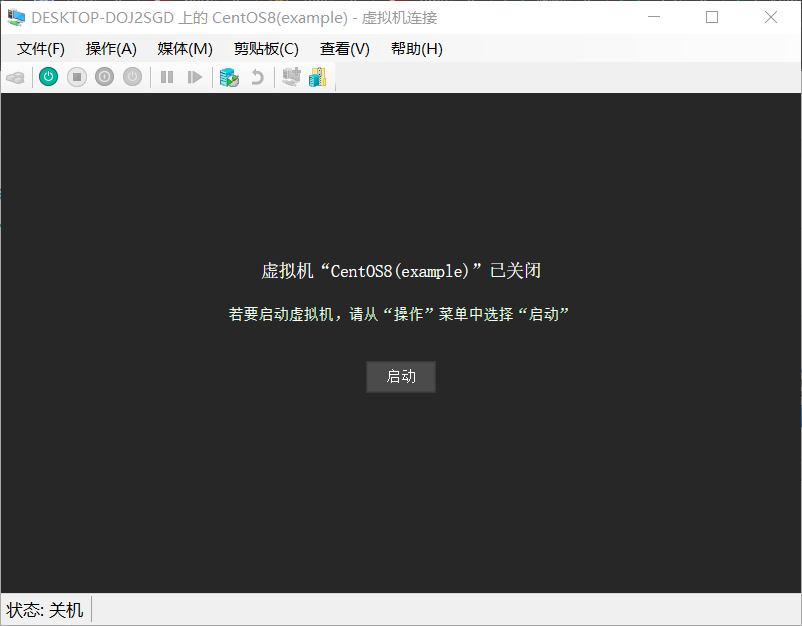This screenshot has height=626, width=802.
Task: Open the 文件(F) menu
Action: (41, 49)
